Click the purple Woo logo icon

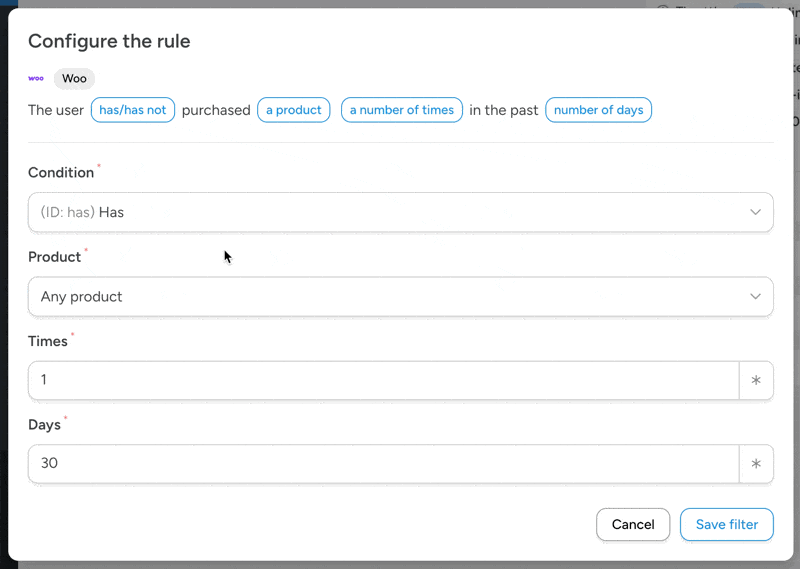[36, 78]
